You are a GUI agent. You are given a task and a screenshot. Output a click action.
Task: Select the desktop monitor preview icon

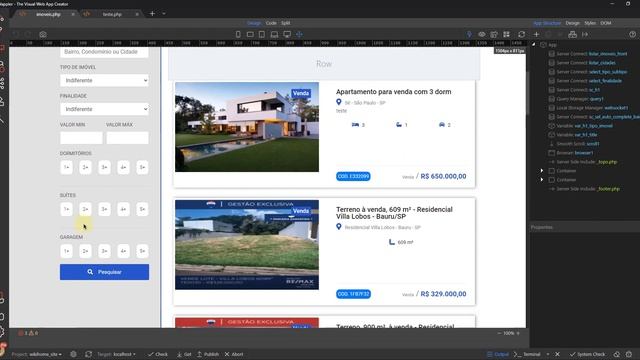[x=287, y=35]
